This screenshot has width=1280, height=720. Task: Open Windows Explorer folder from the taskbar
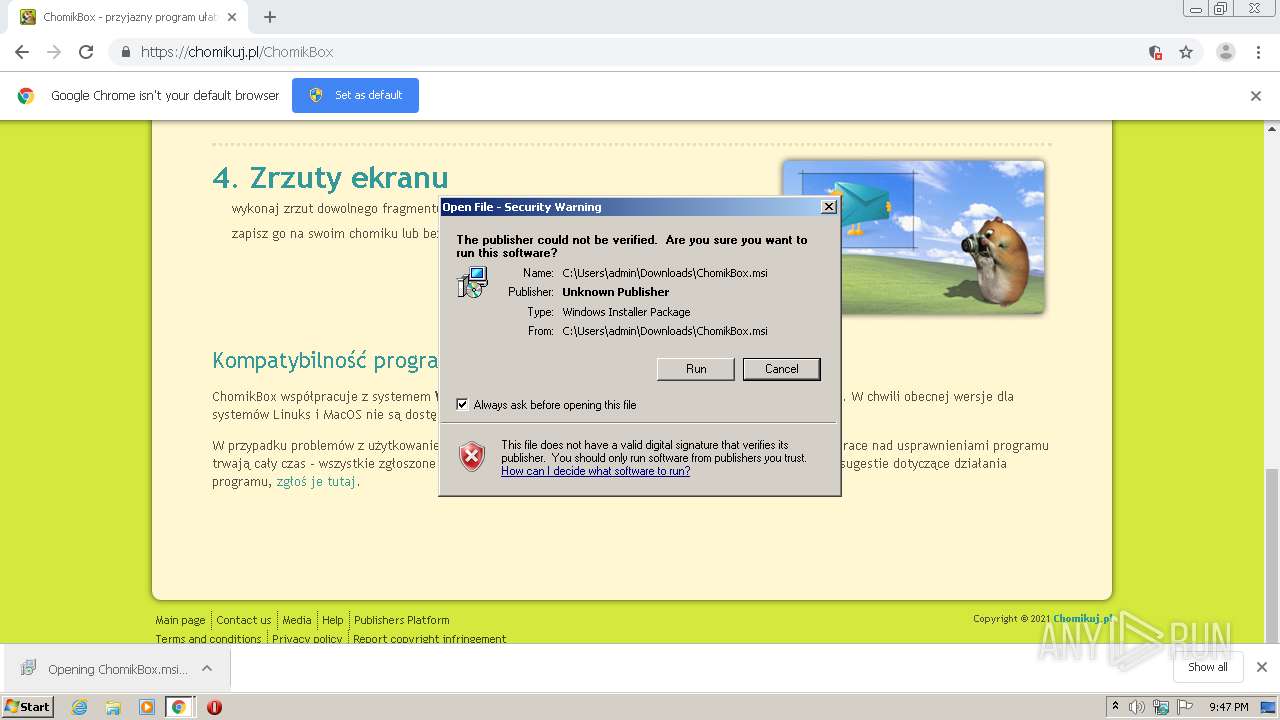click(x=113, y=707)
